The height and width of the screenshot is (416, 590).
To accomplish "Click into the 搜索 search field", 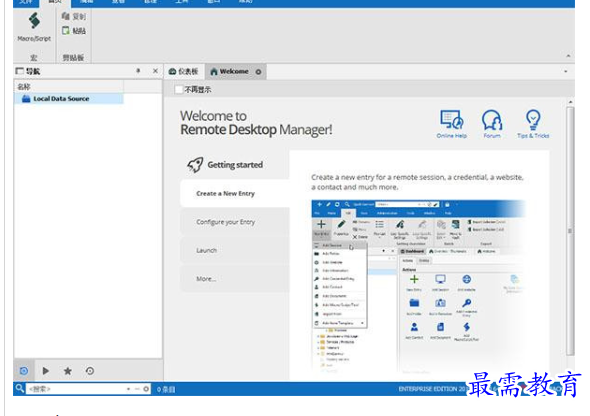I will point(75,389).
